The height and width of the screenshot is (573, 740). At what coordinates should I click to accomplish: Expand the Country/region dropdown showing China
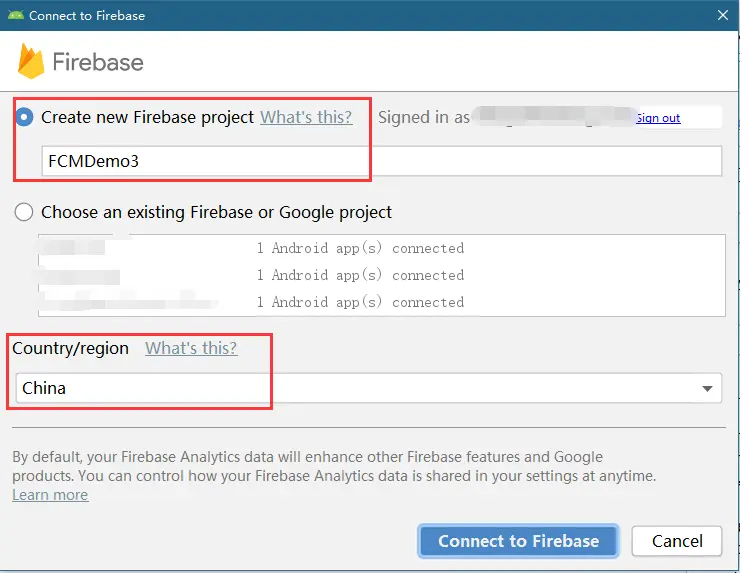coord(707,388)
